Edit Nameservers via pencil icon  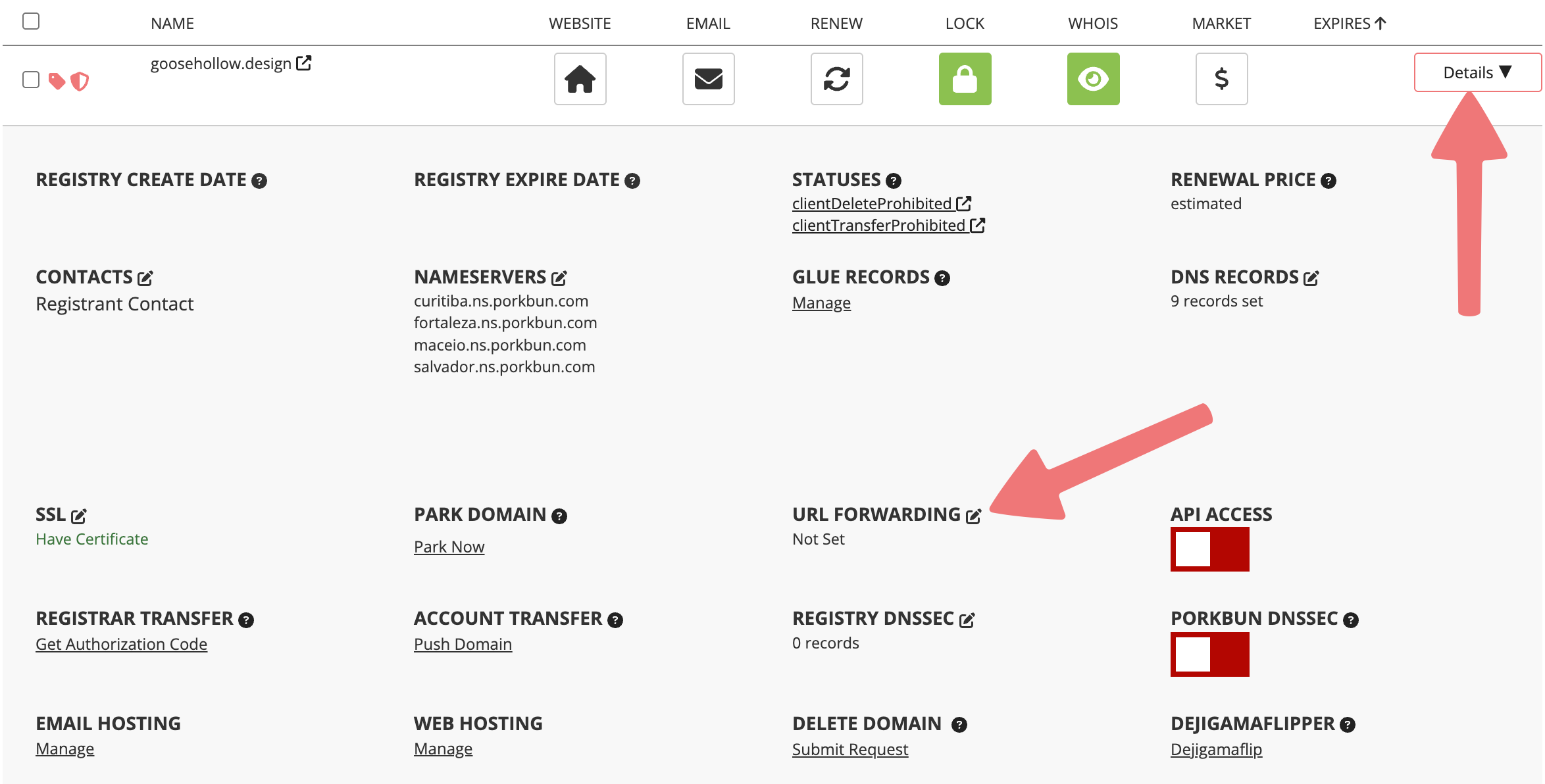pyautogui.click(x=559, y=278)
